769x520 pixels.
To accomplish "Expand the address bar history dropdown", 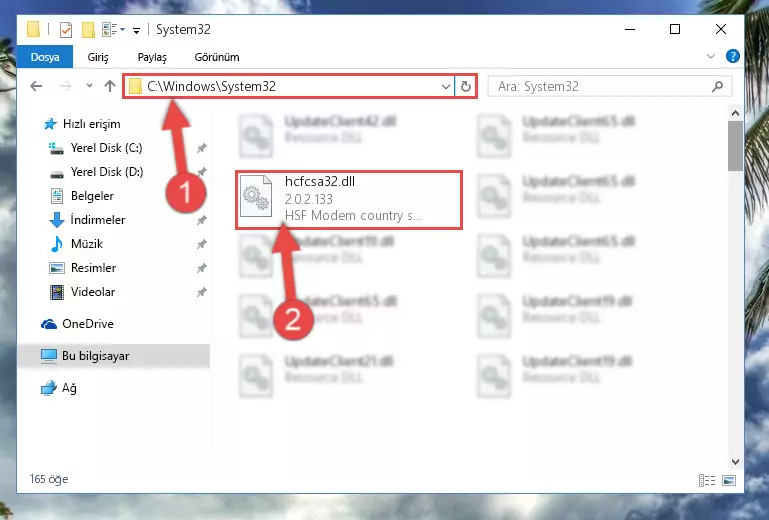I will pos(445,87).
